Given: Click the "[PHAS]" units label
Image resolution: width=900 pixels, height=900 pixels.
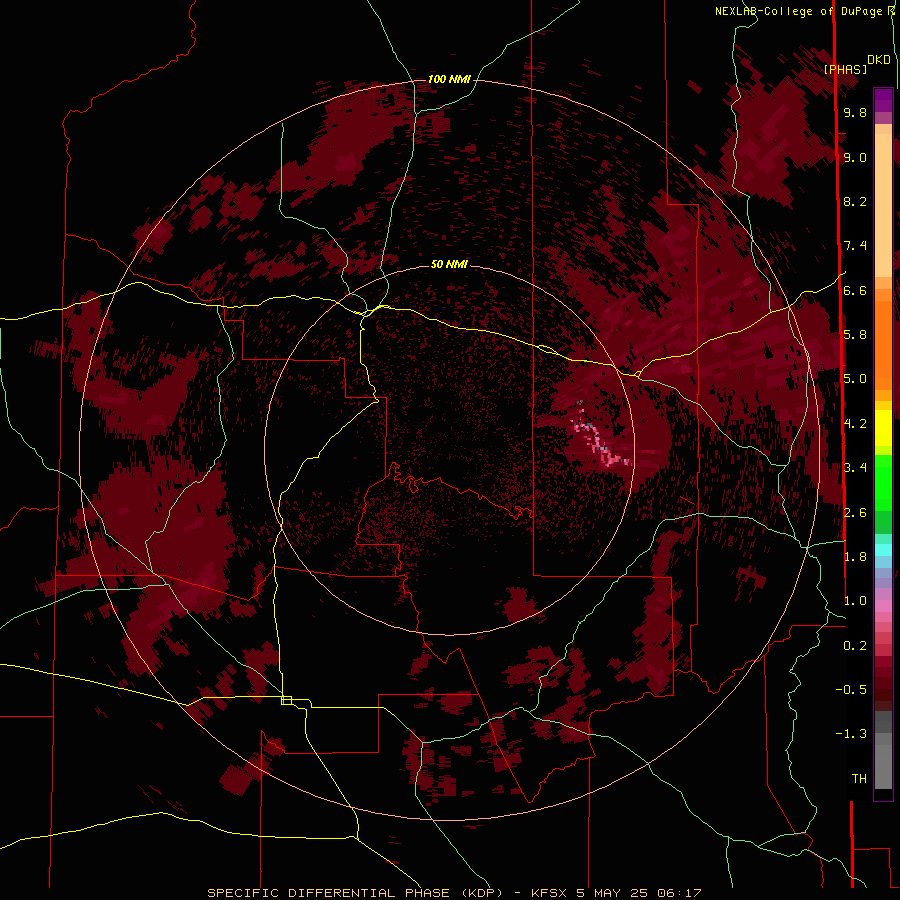Looking at the screenshot, I should (845, 69).
